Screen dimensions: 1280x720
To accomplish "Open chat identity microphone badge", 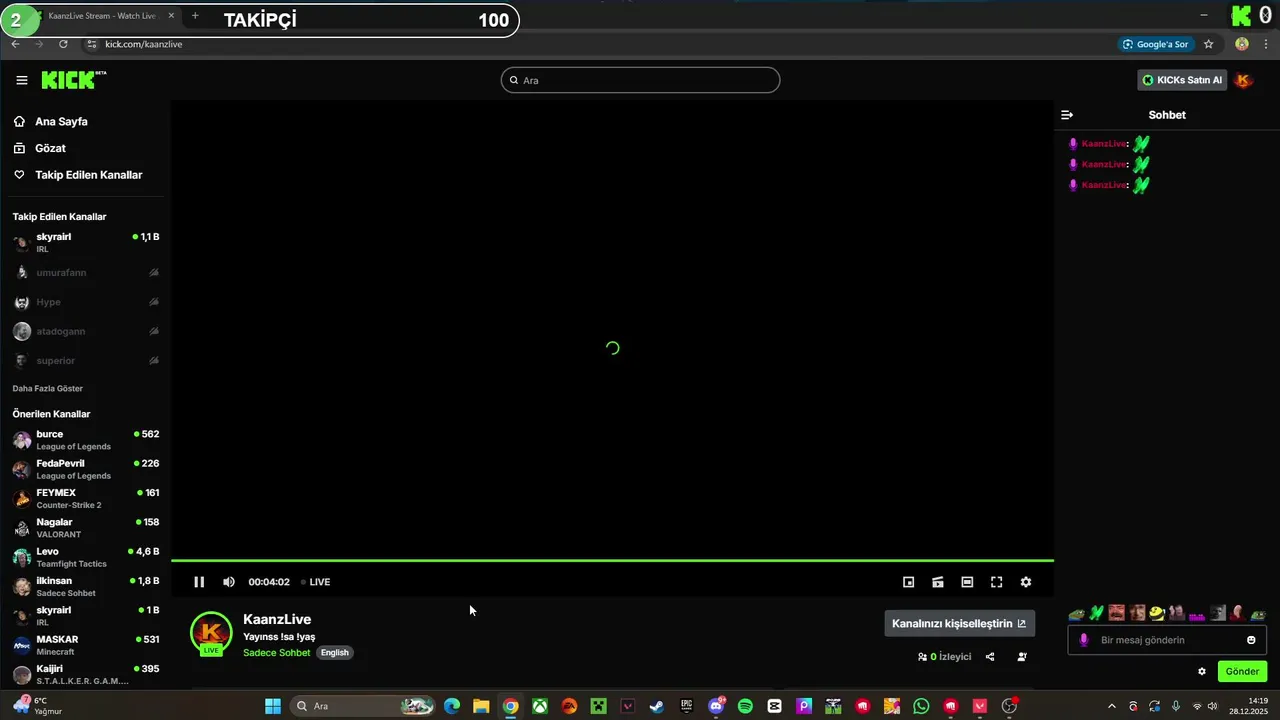I will (1084, 640).
